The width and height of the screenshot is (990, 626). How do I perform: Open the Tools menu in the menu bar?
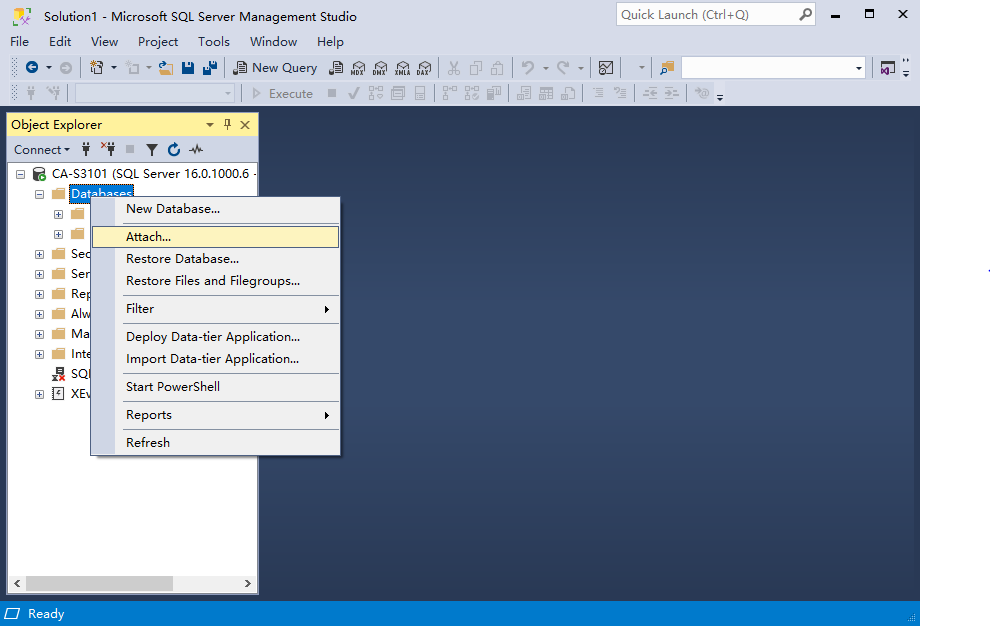213,42
